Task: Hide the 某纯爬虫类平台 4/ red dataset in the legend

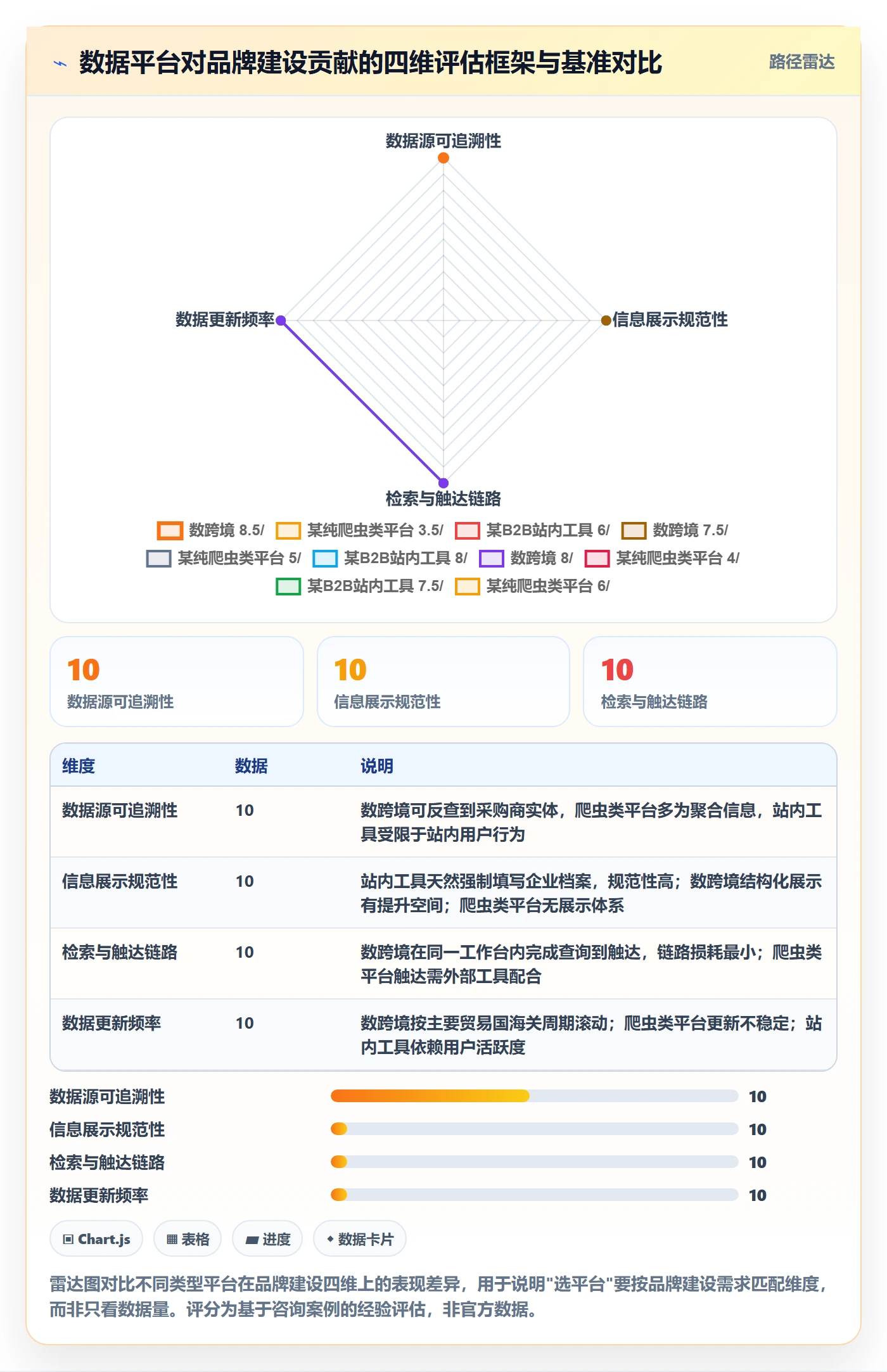Action: (x=662, y=558)
